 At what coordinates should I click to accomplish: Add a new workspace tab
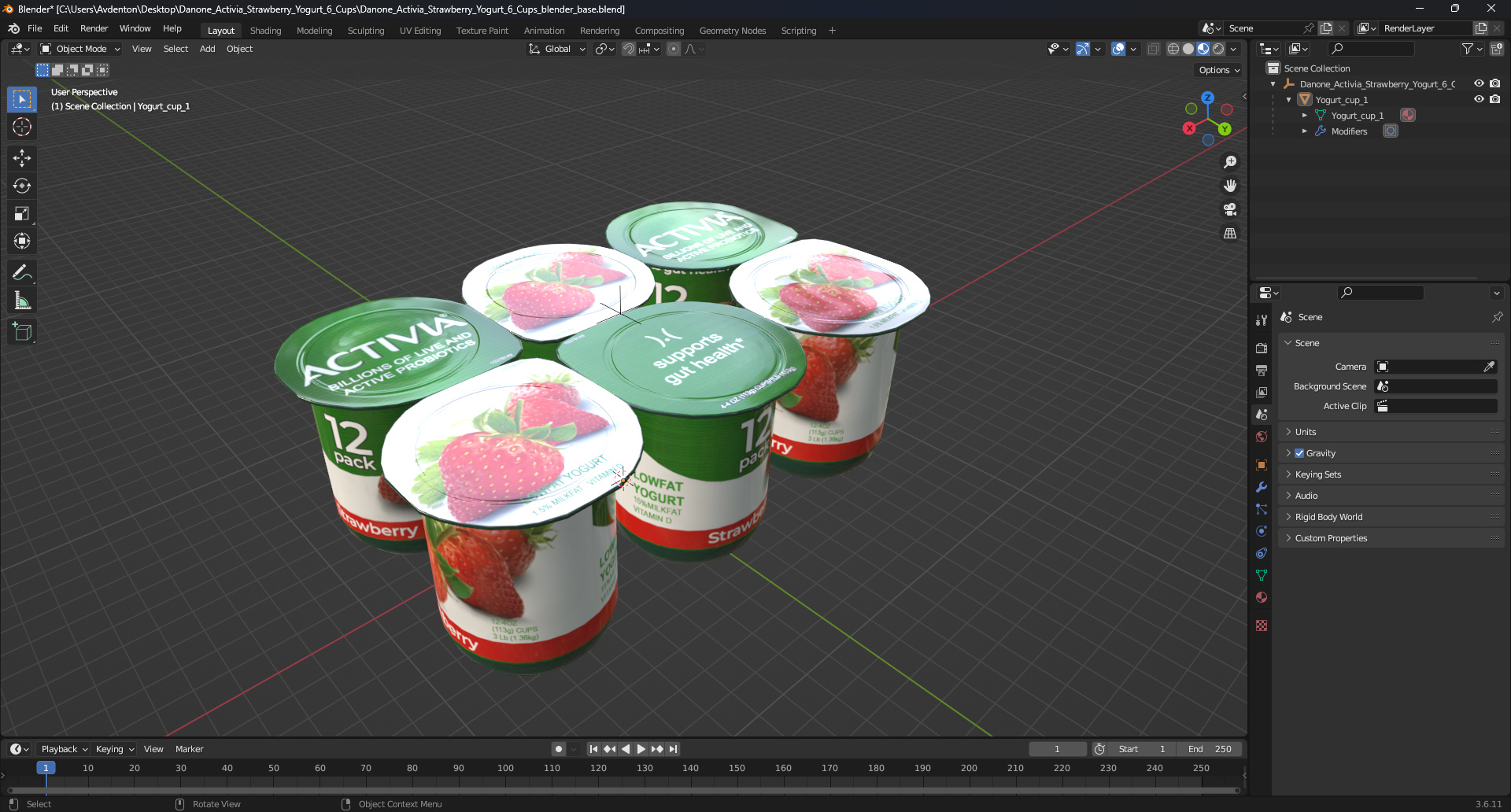coord(832,31)
